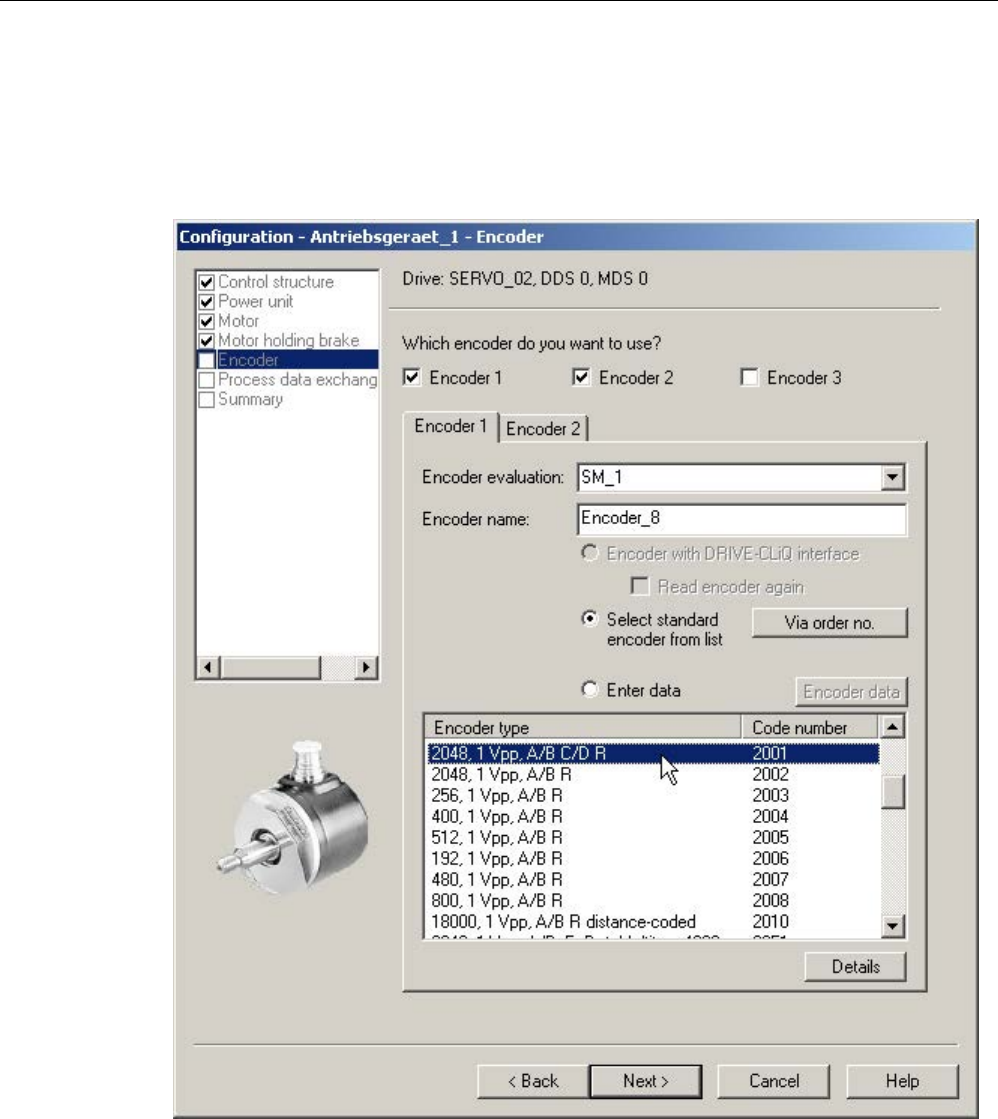Click the step list right scroll arrow
This screenshot has width=998, height=1119.
pos(366,667)
